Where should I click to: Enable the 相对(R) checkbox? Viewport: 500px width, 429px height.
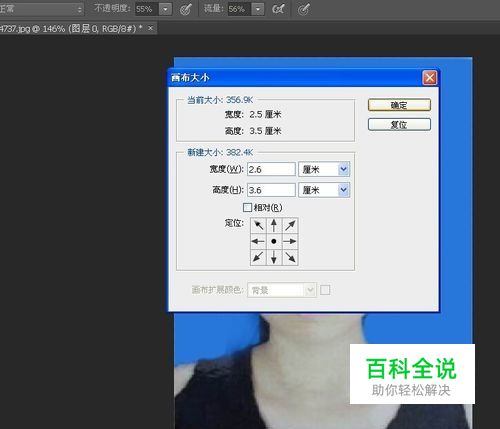point(247,208)
